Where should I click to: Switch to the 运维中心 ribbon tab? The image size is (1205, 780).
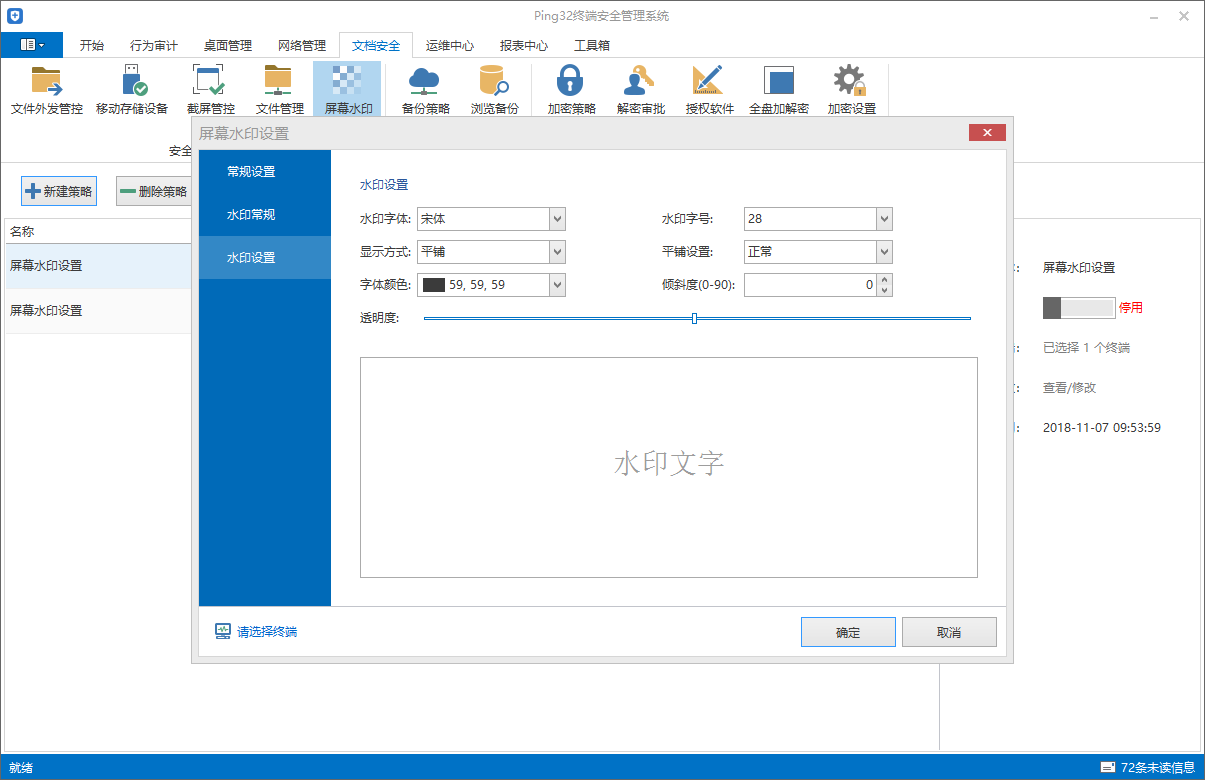(x=450, y=45)
